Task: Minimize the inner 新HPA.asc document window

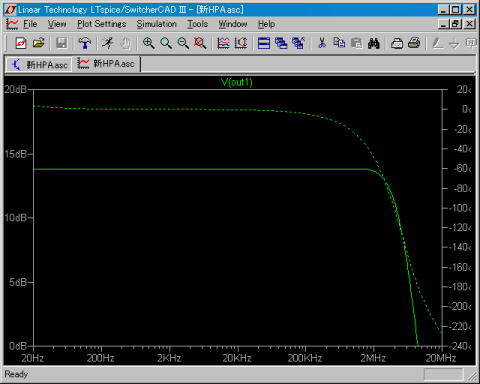Action: pos(443,24)
